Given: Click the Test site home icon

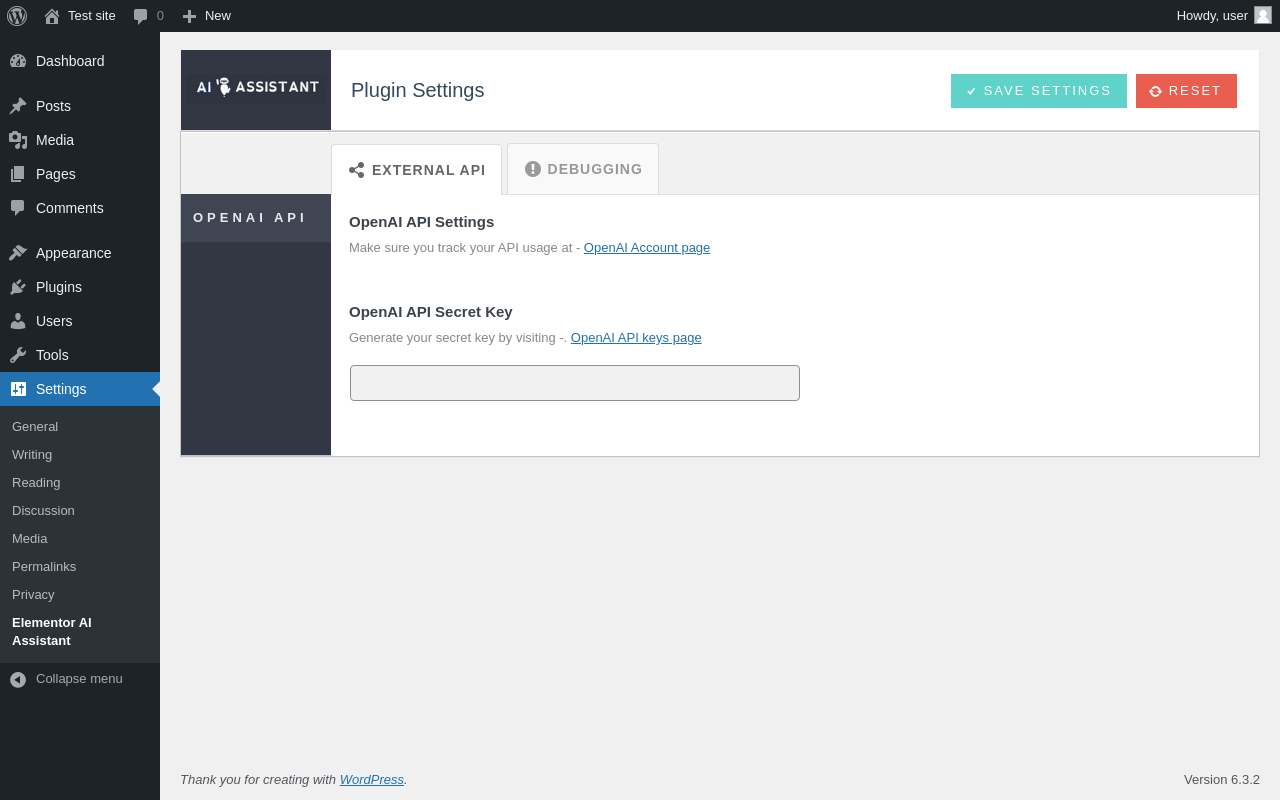Looking at the screenshot, I should click(52, 16).
